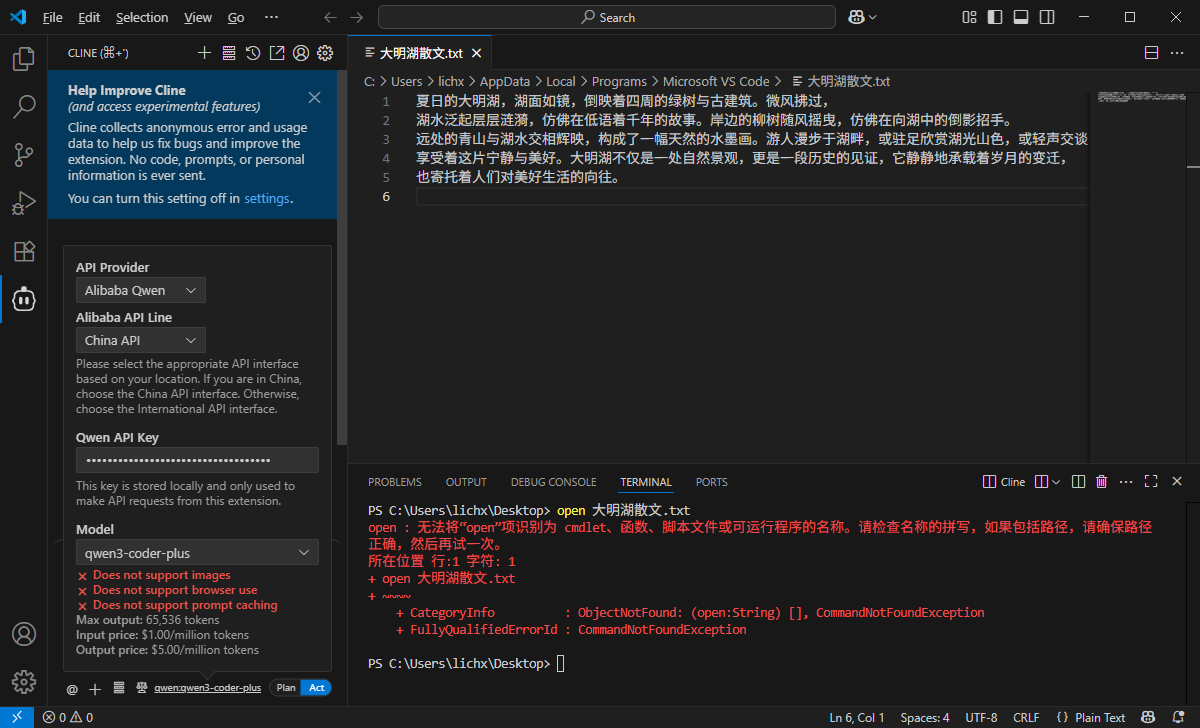The image size is (1200, 728).
Task: Open the Extensions view in activity bar
Action: 23,250
